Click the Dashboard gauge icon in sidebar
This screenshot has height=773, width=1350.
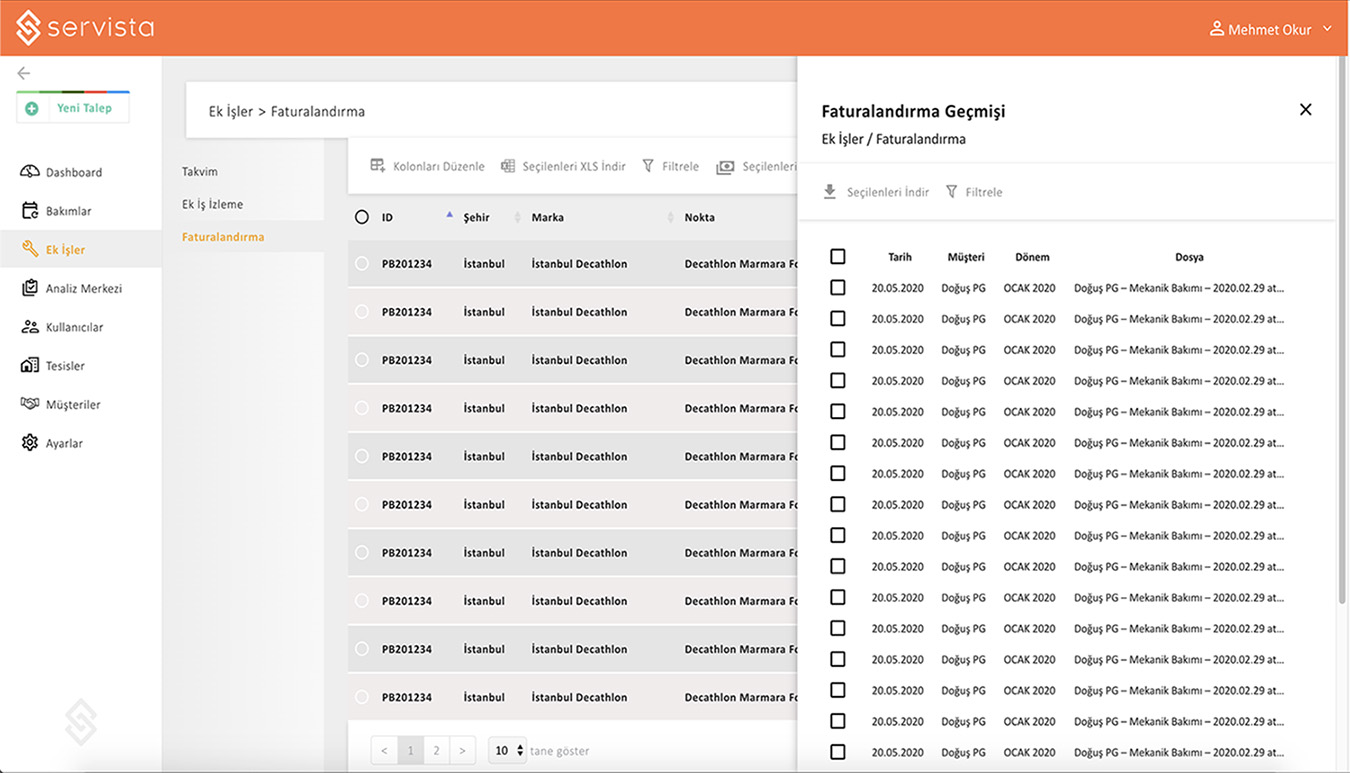[x=30, y=172]
